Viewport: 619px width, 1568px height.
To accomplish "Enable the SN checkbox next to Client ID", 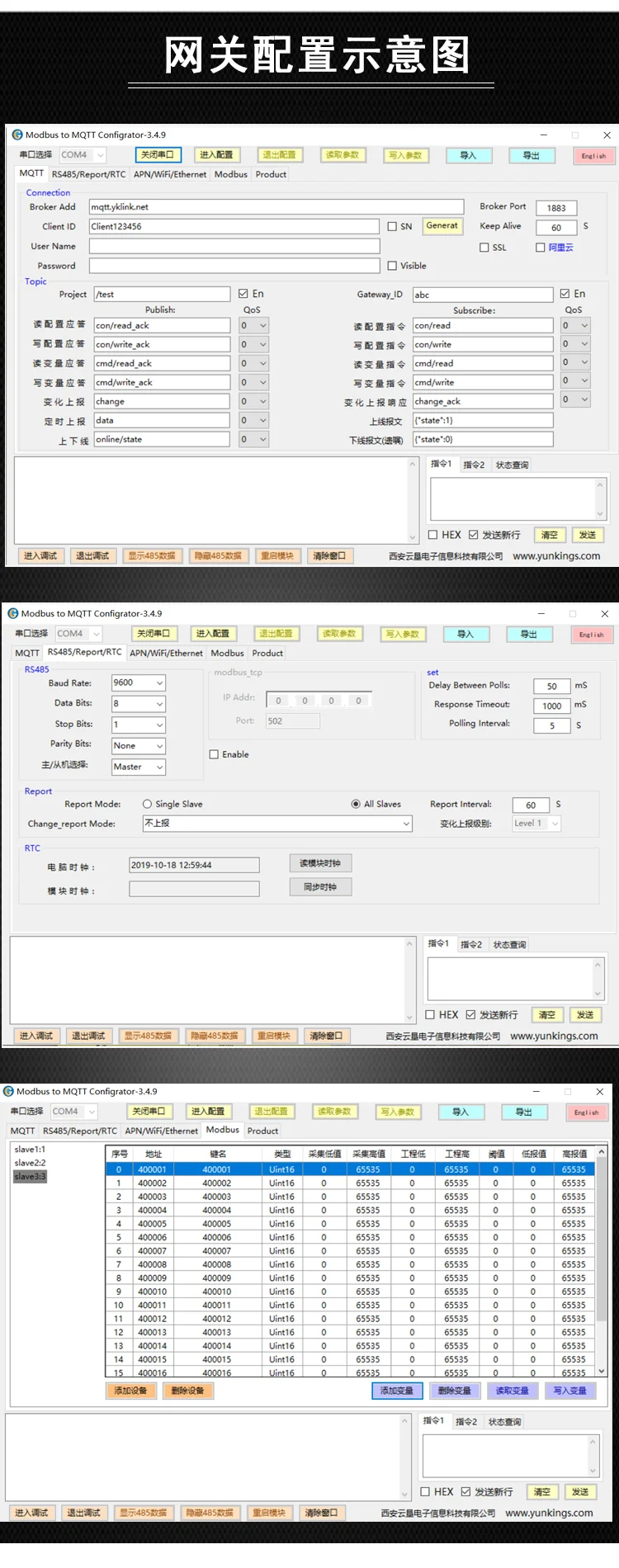I will (x=393, y=226).
